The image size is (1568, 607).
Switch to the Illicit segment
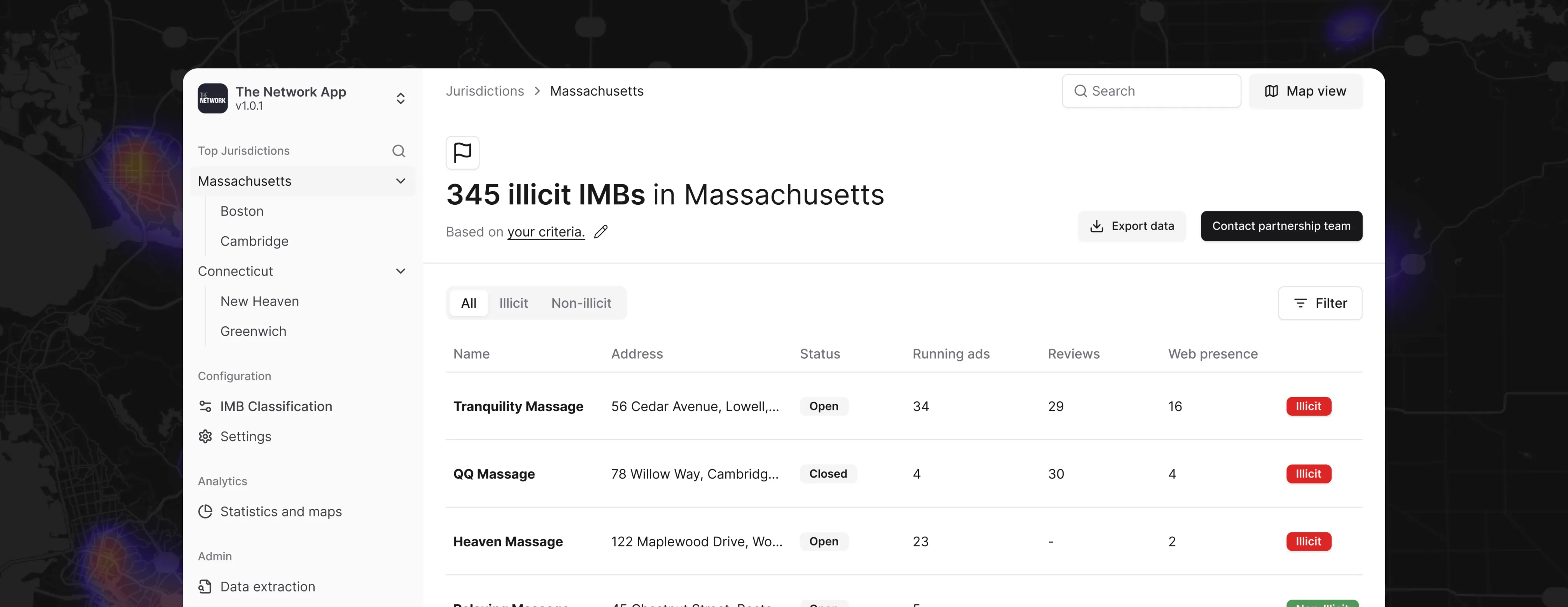[x=513, y=303]
